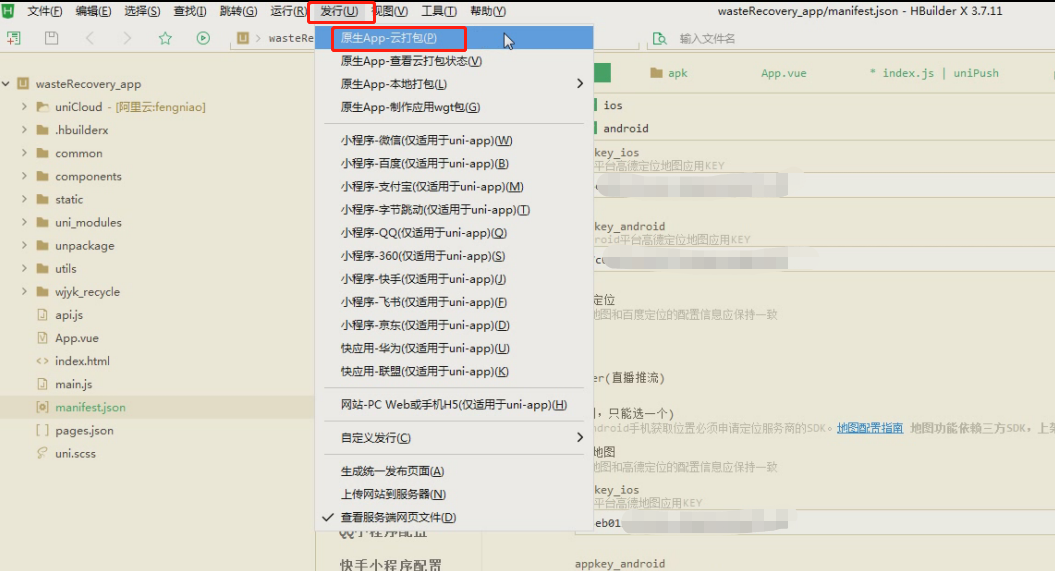Click the bookmark star icon

[x=165, y=38]
